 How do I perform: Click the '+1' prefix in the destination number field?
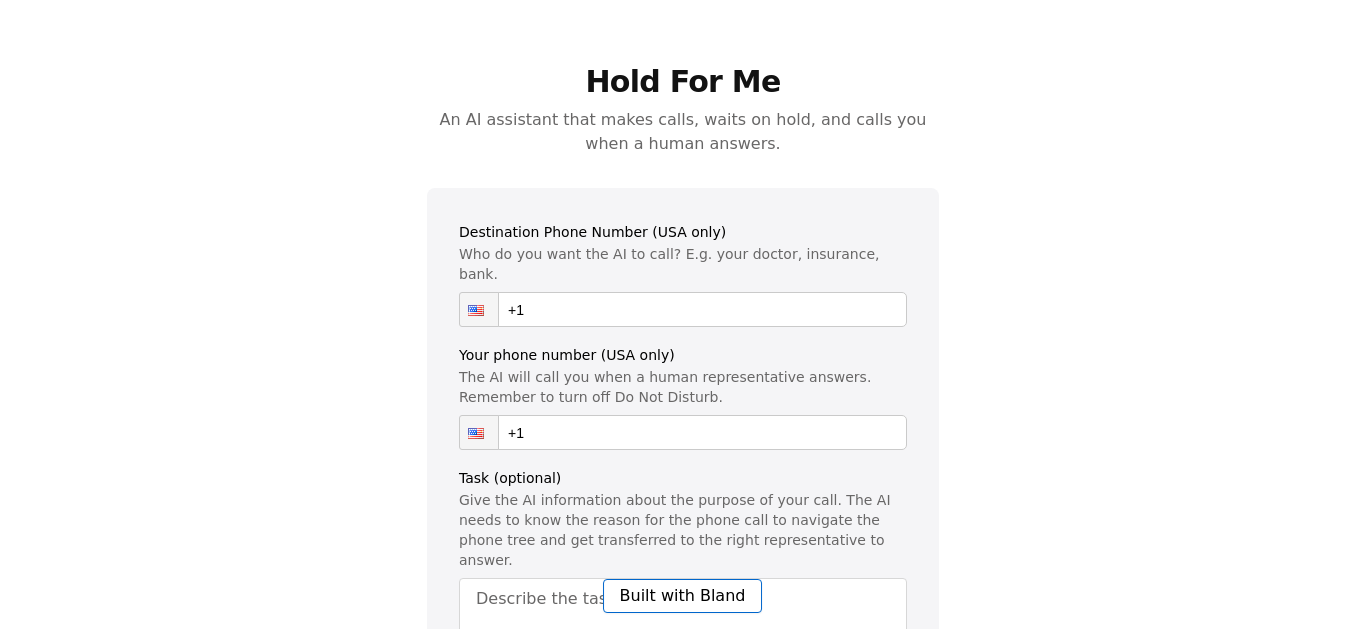(x=516, y=310)
